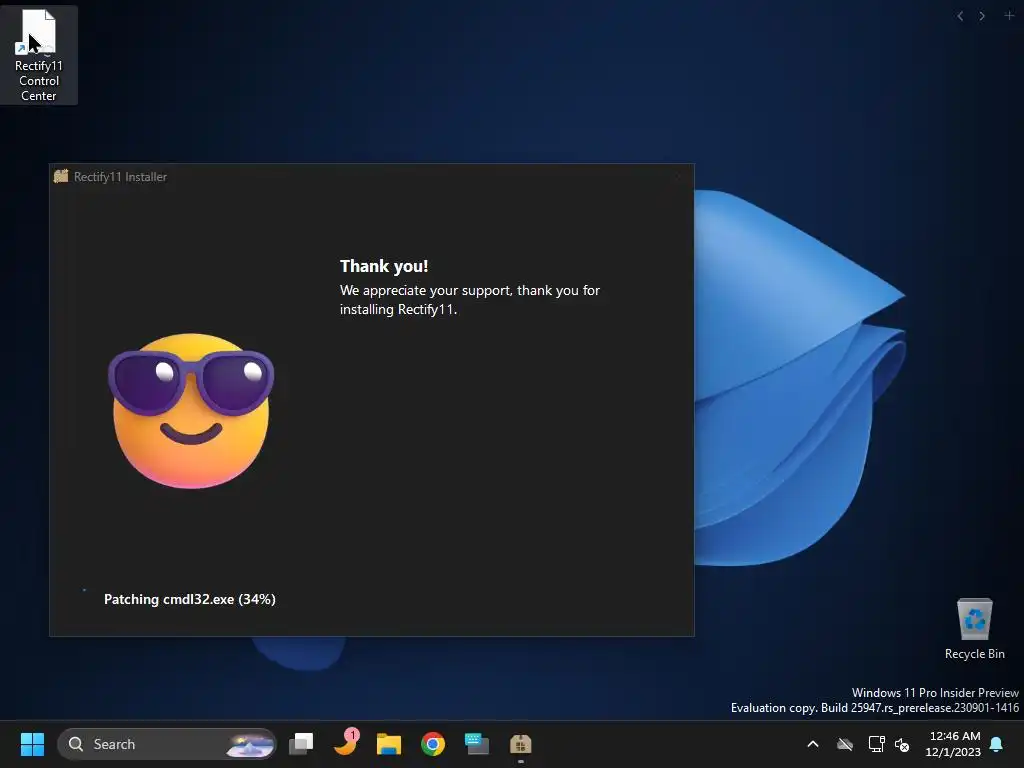Viewport: 1024px width, 768px height.
Task: Select Rectify11 Installer taskbar icon
Action: coord(520,744)
